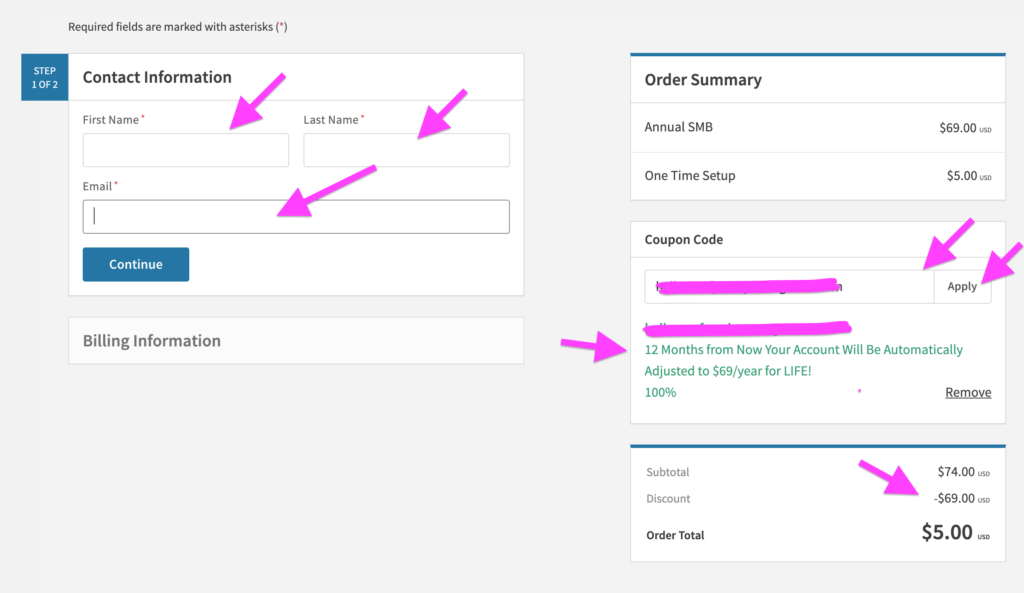Click the -$69.00 Discount amount
Viewport: 1024px width, 593px height.
point(954,498)
